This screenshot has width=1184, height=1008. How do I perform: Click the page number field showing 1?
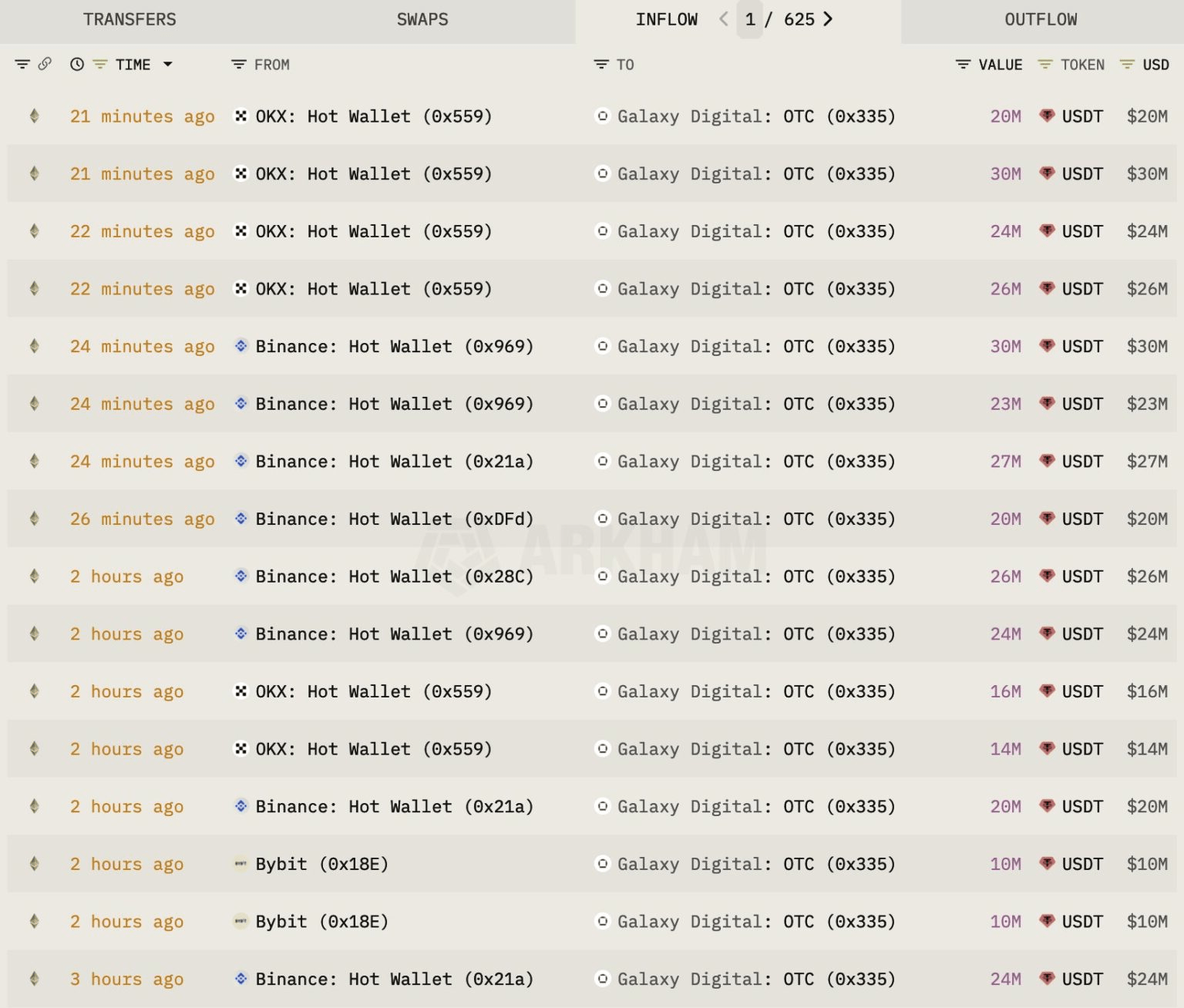click(750, 19)
